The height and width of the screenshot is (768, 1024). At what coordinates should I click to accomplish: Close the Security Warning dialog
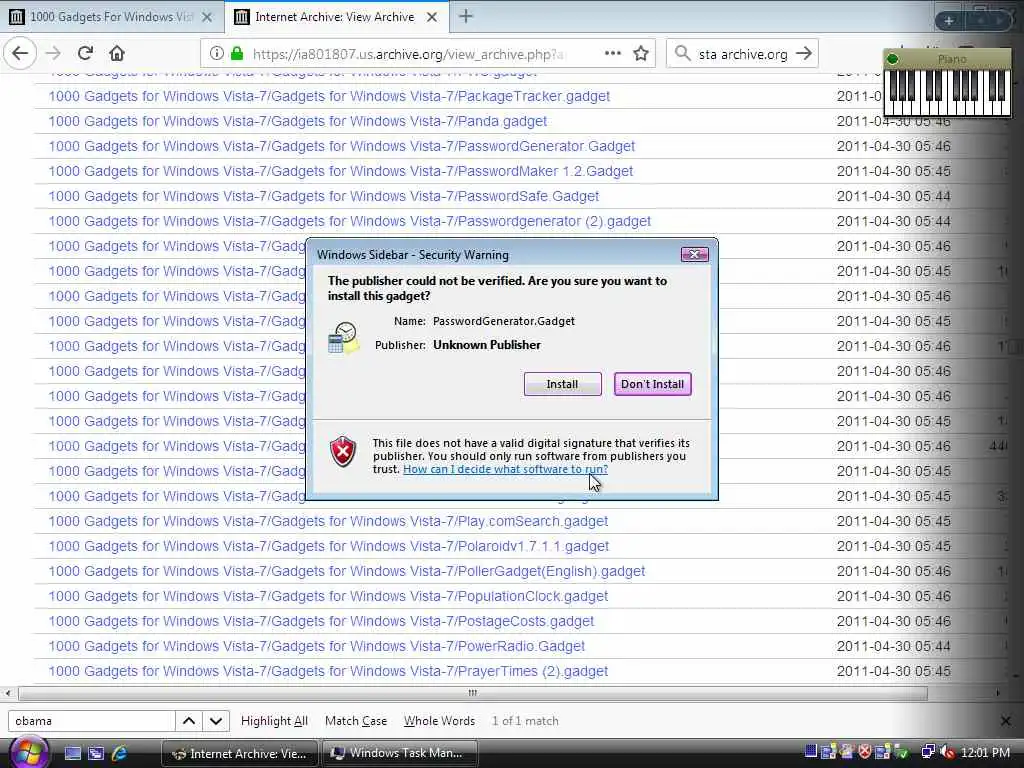click(x=694, y=255)
